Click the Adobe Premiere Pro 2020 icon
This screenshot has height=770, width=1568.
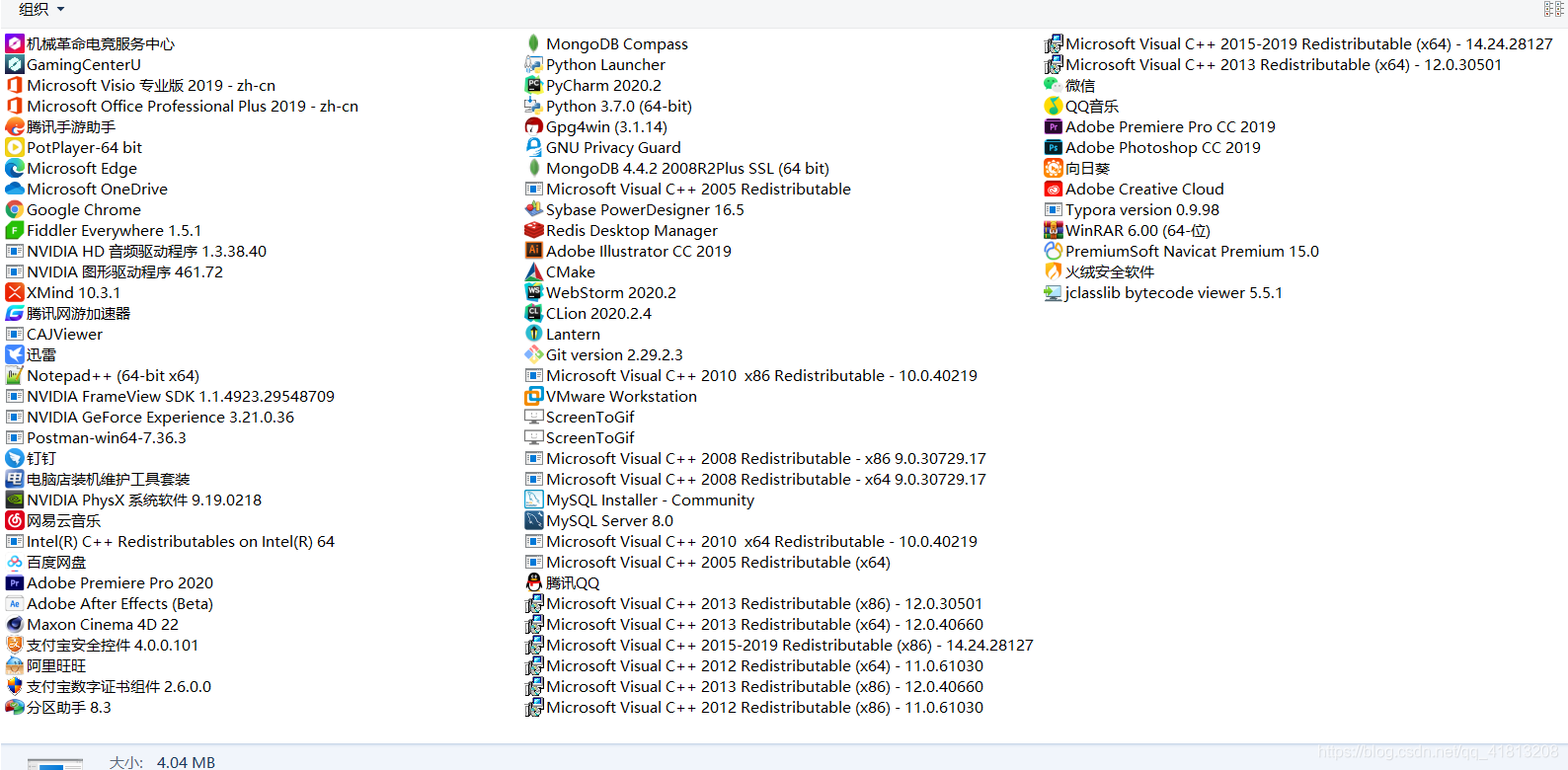[x=15, y=582]
